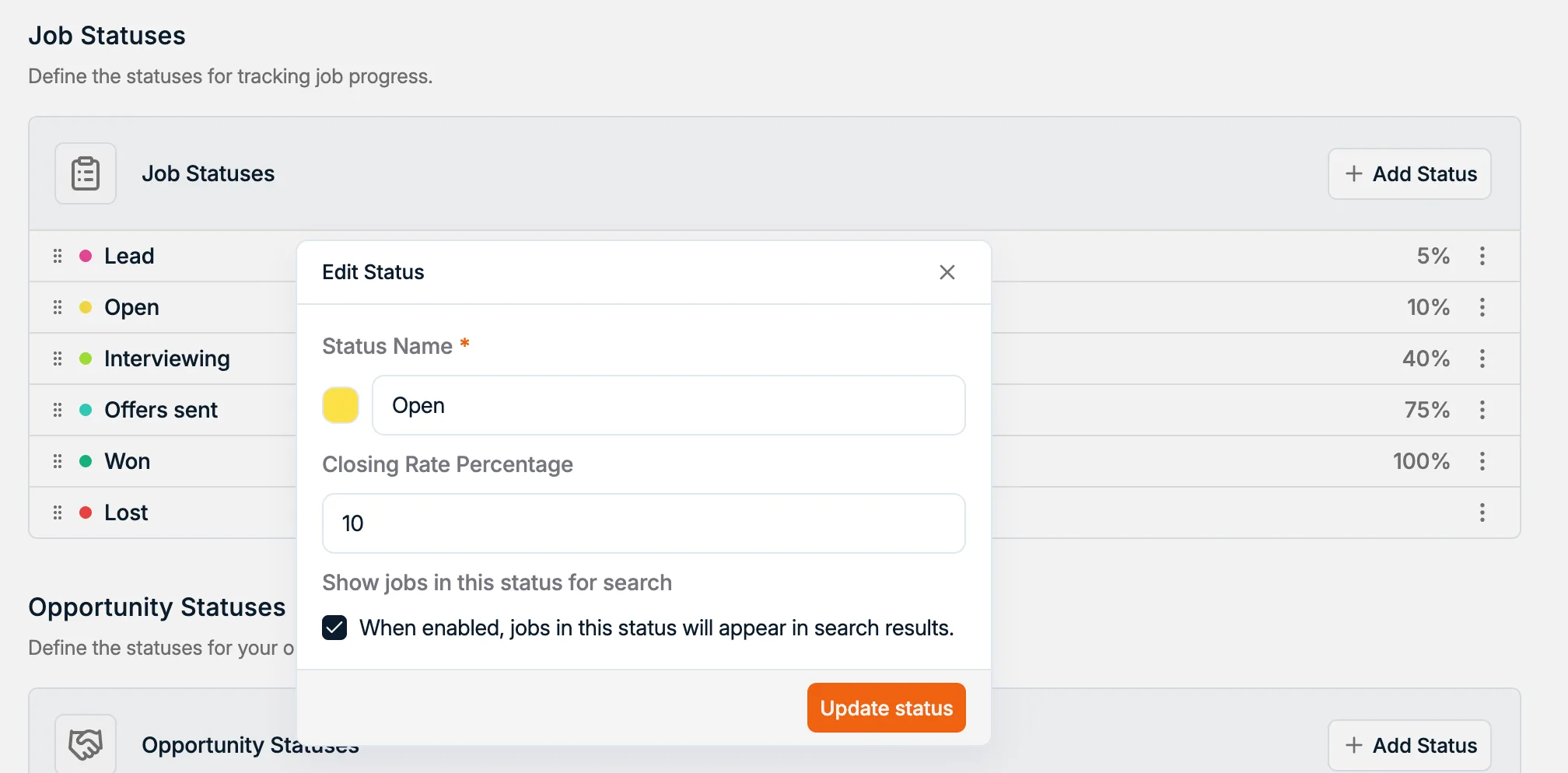The height and width of the screenshot is (773, 1568).
Task: Click the Edit Status dialog title
Action: (x=373, y=272)
